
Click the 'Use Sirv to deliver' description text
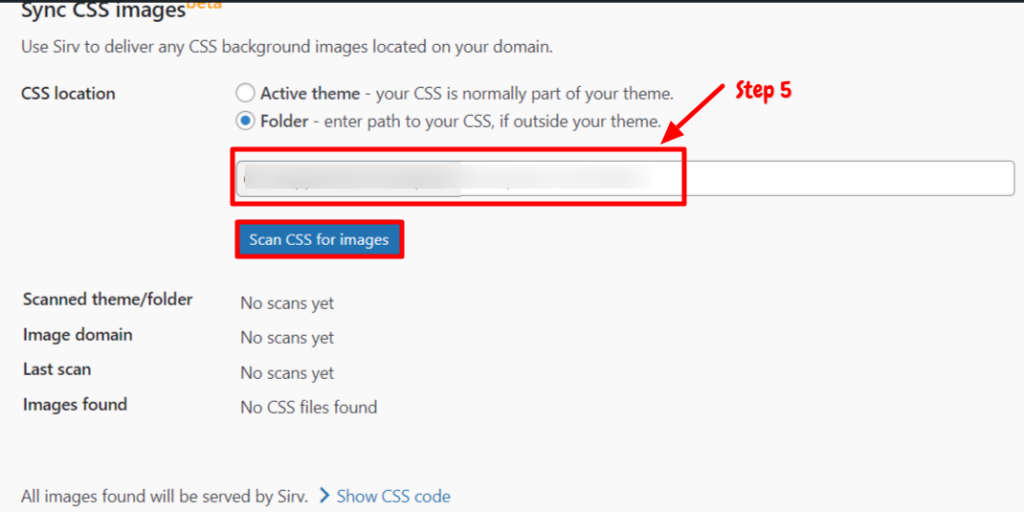pyautogui.click(x=287, y=47)
